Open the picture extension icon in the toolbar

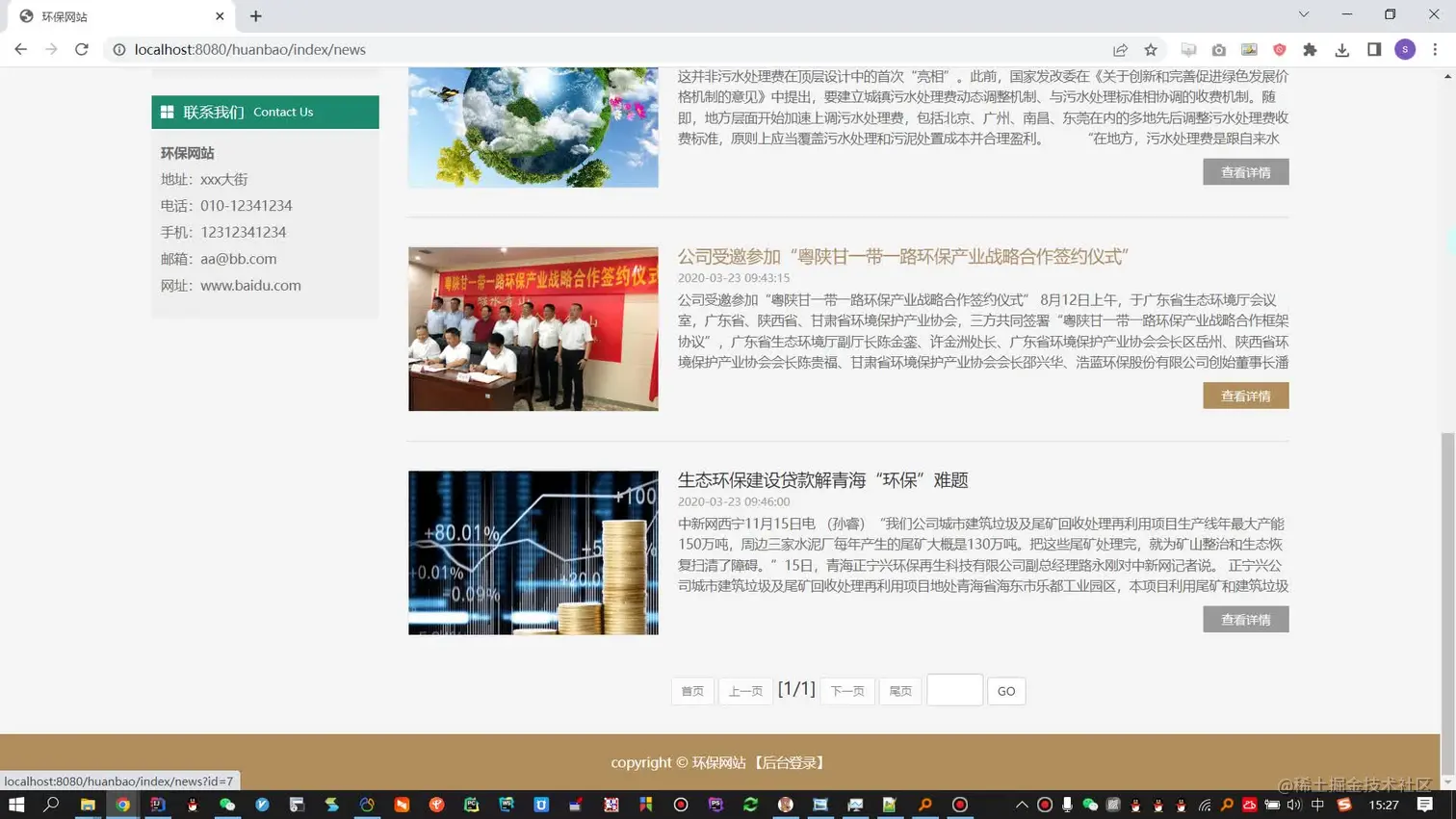click(1249, 50)
